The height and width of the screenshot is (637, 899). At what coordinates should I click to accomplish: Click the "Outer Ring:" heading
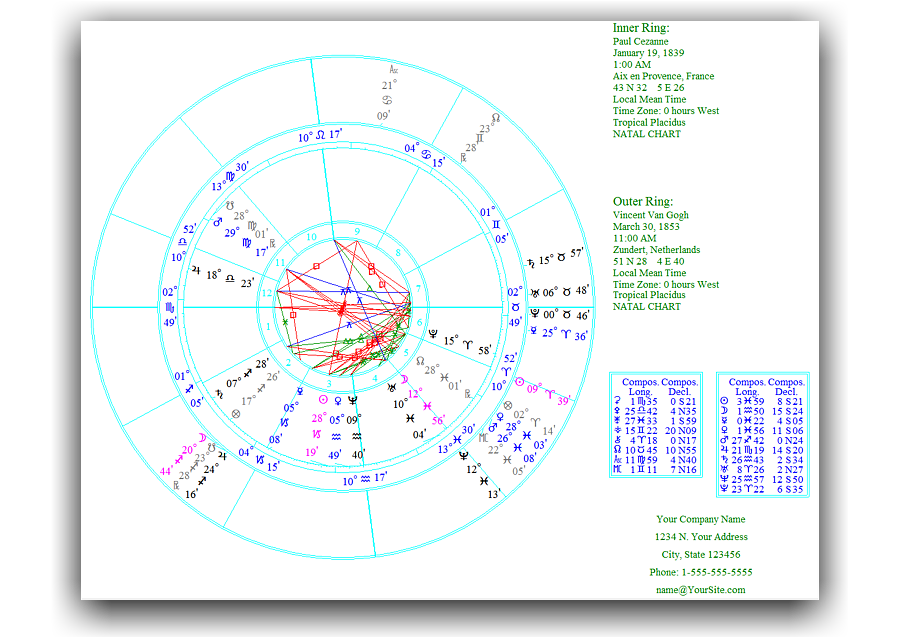pos(643,201)
